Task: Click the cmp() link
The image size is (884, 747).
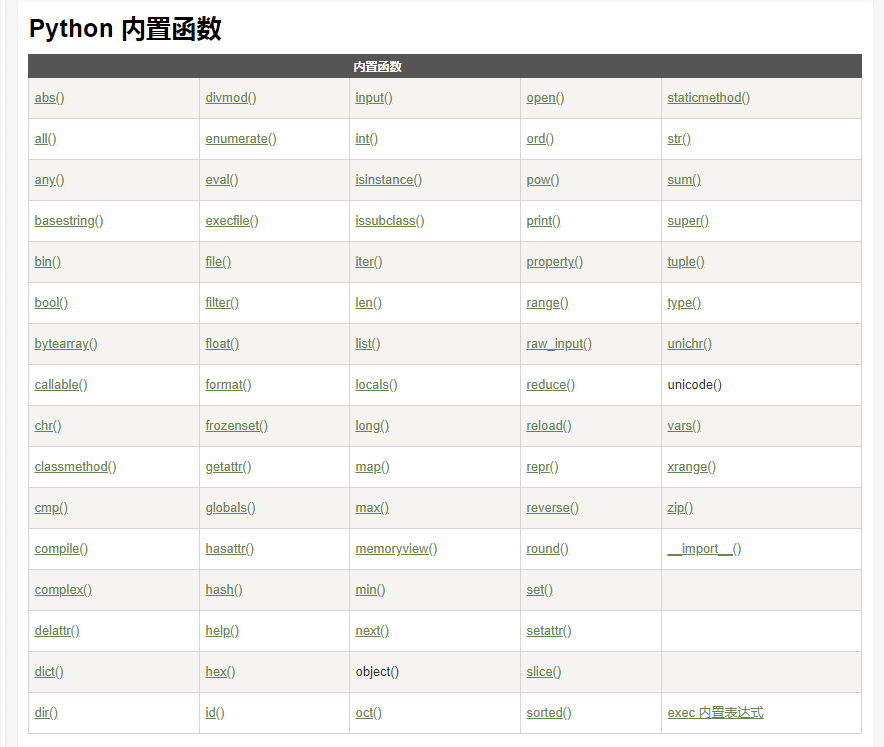Action: point(51,508)
